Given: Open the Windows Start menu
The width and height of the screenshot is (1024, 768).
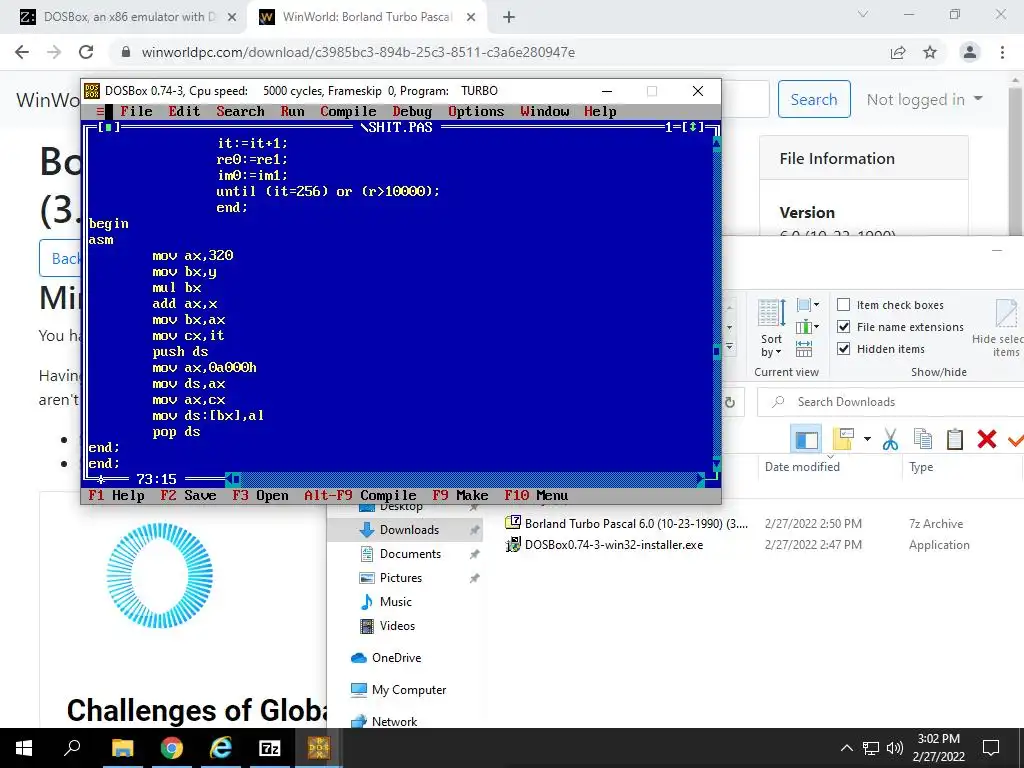Looking at the screenshot, I should (x=24, y=748).
